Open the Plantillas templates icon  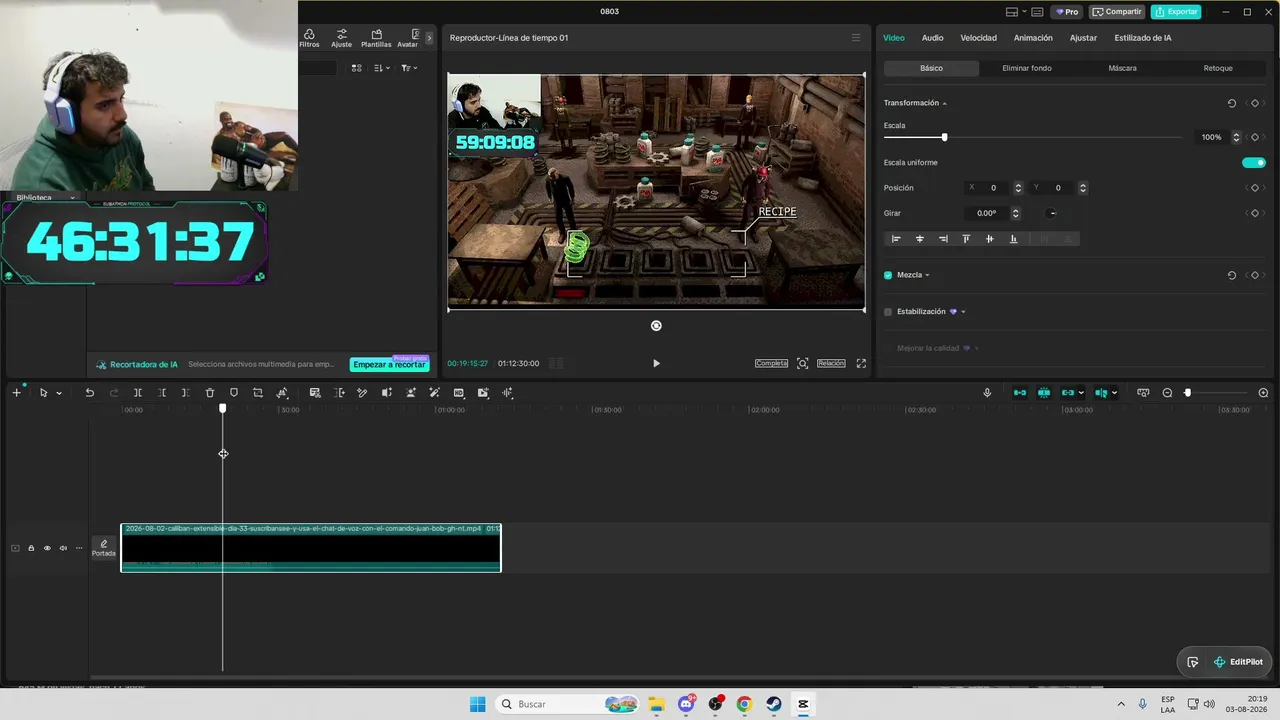pyautogui.click(x=376, y=38)
